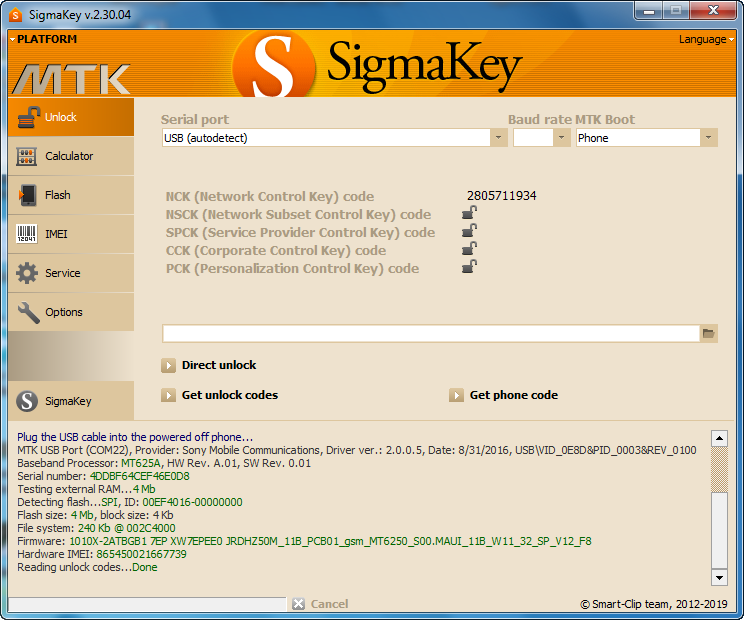Click 'Plug the USB cable' log line
The height and width of the screenshot is (620, 744).
135,437
